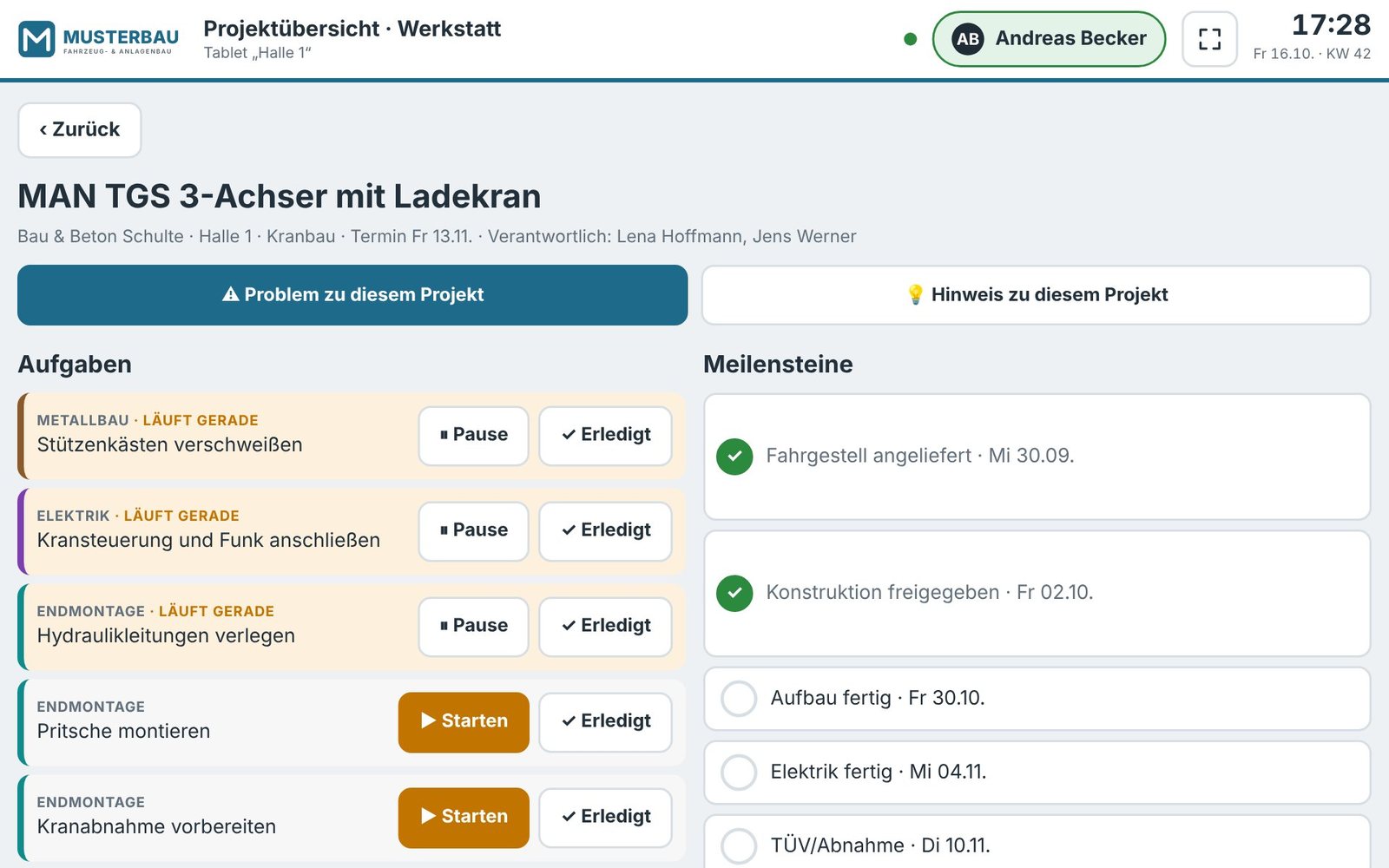1389x868 pixels.
Task: Mark Kranabnahme vorbereiten as Erledigt
Action: coord(606,818)
